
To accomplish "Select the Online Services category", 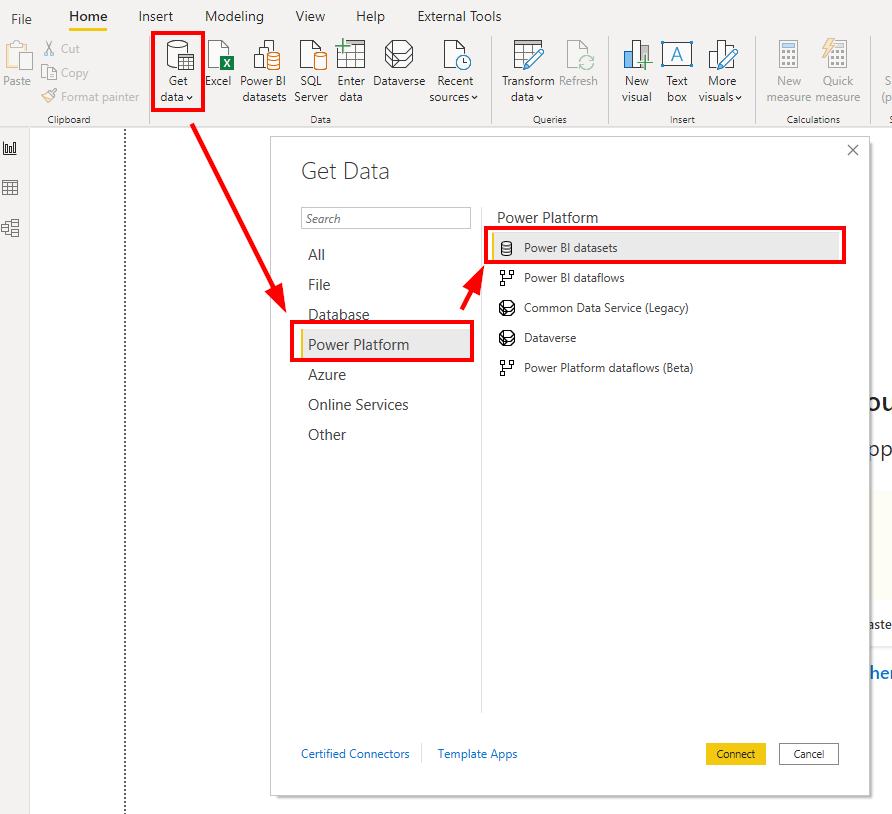I will pyautogui.click(x=358, y=405).
